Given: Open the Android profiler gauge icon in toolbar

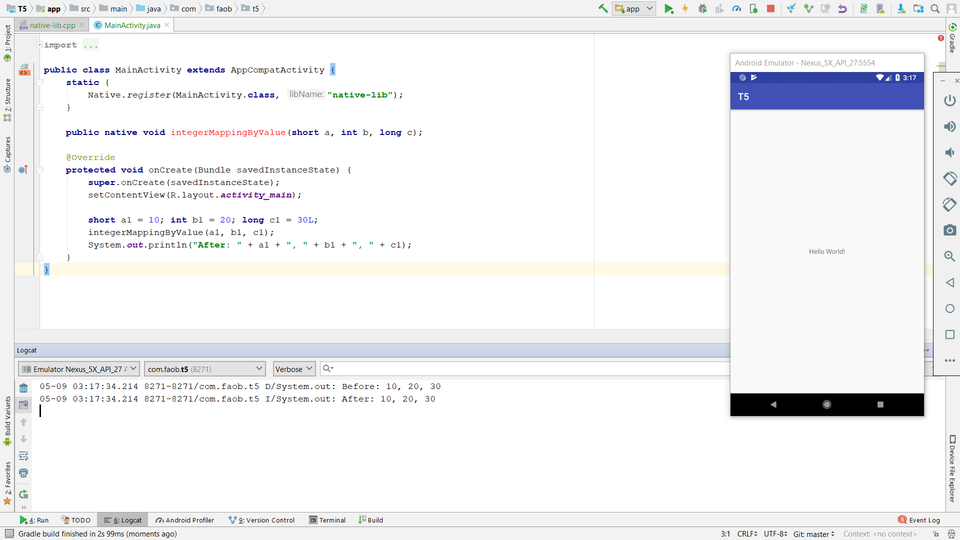Looking at the screenshot, I should click(737, 9).
